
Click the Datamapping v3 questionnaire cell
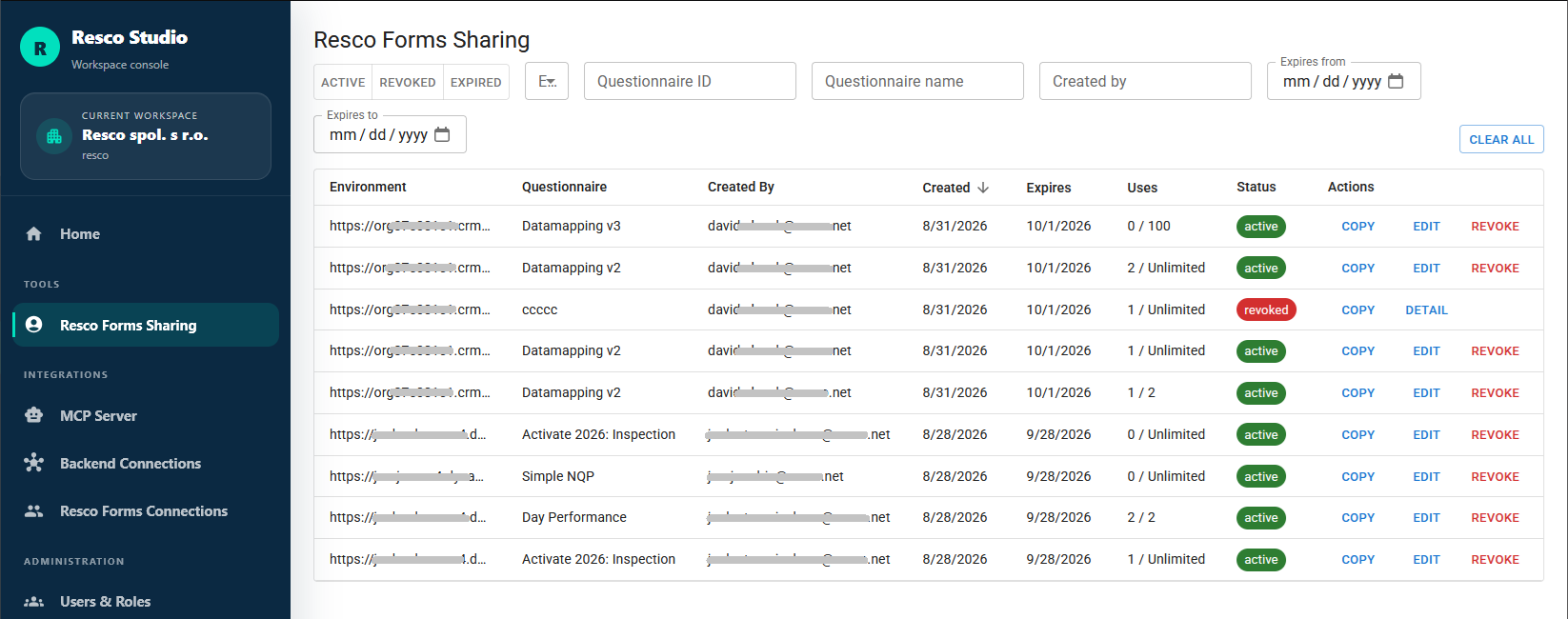click(571, 226)
